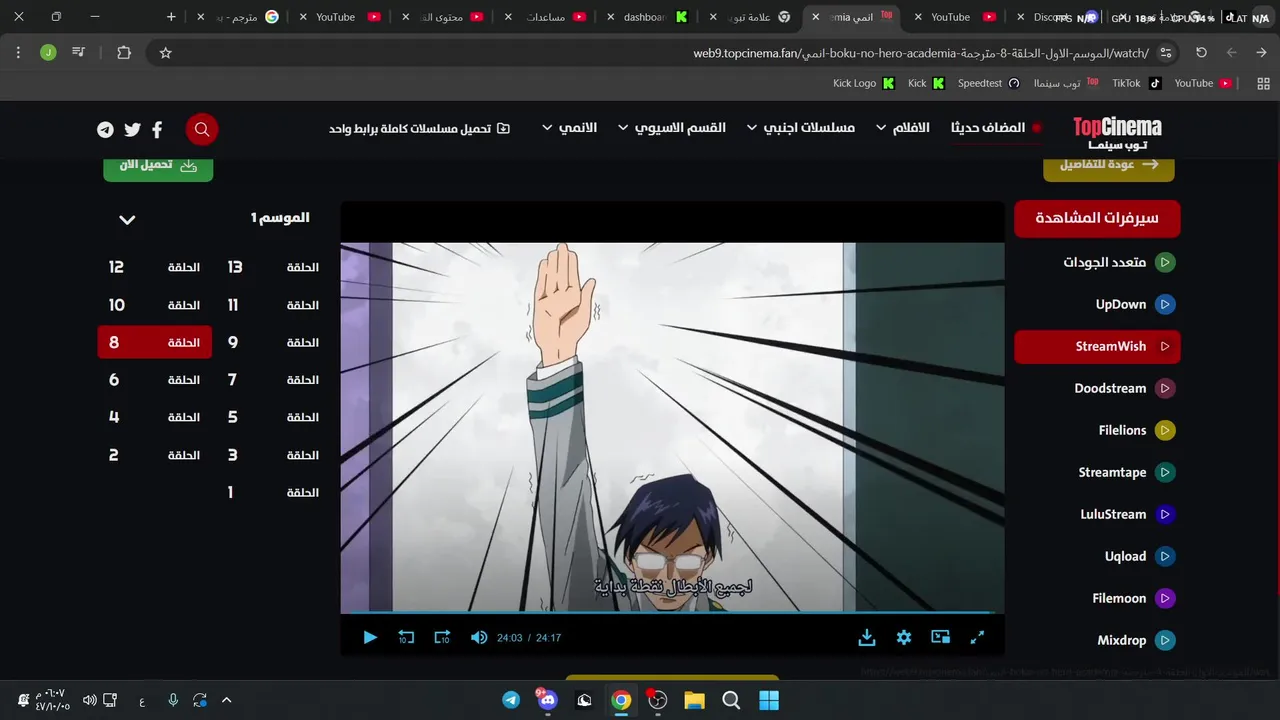Open File Explorer from the taskbar
The width and height of the screenshot is (1280, 720).
click(694, 700)
